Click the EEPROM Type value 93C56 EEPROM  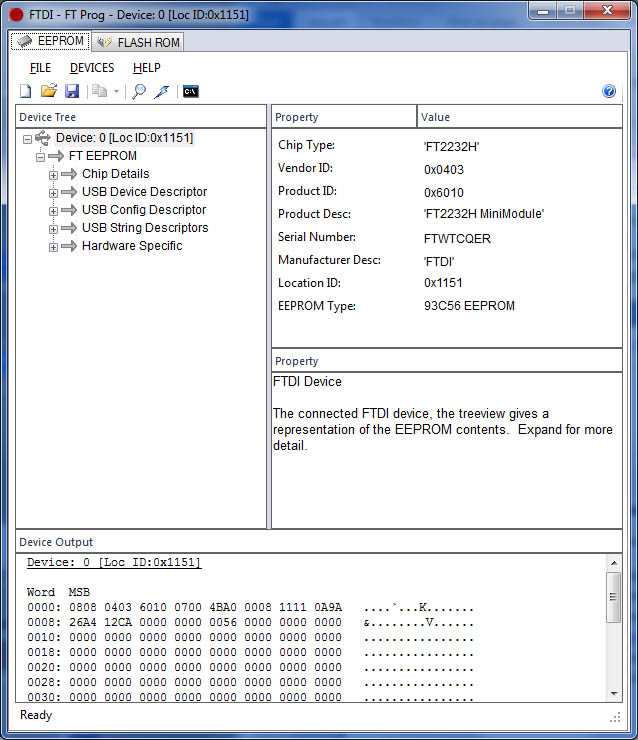coord(469,306)
